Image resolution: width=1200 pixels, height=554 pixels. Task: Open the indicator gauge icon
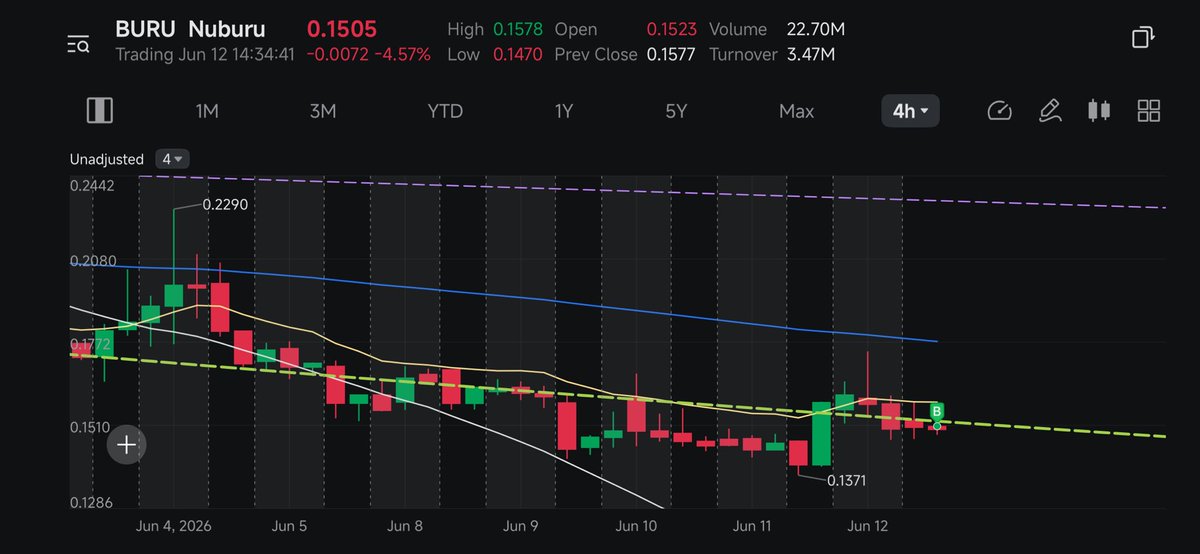(x=999, y=111)
